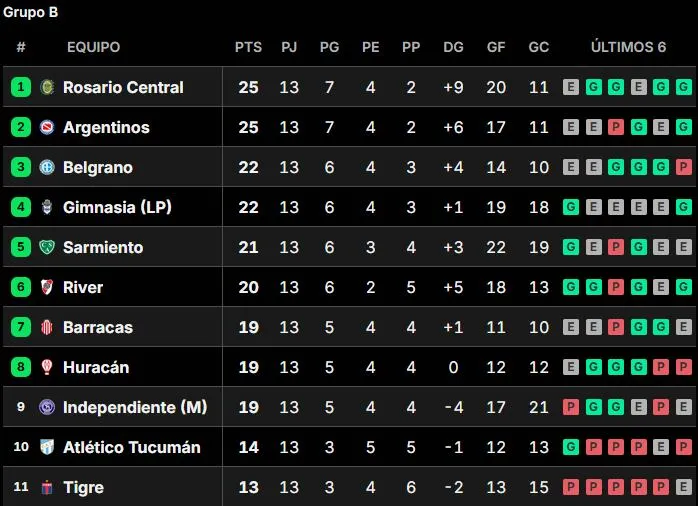698x506 pixels.
Task: Sort table by DG column header
Action: (x=453, y=47)
